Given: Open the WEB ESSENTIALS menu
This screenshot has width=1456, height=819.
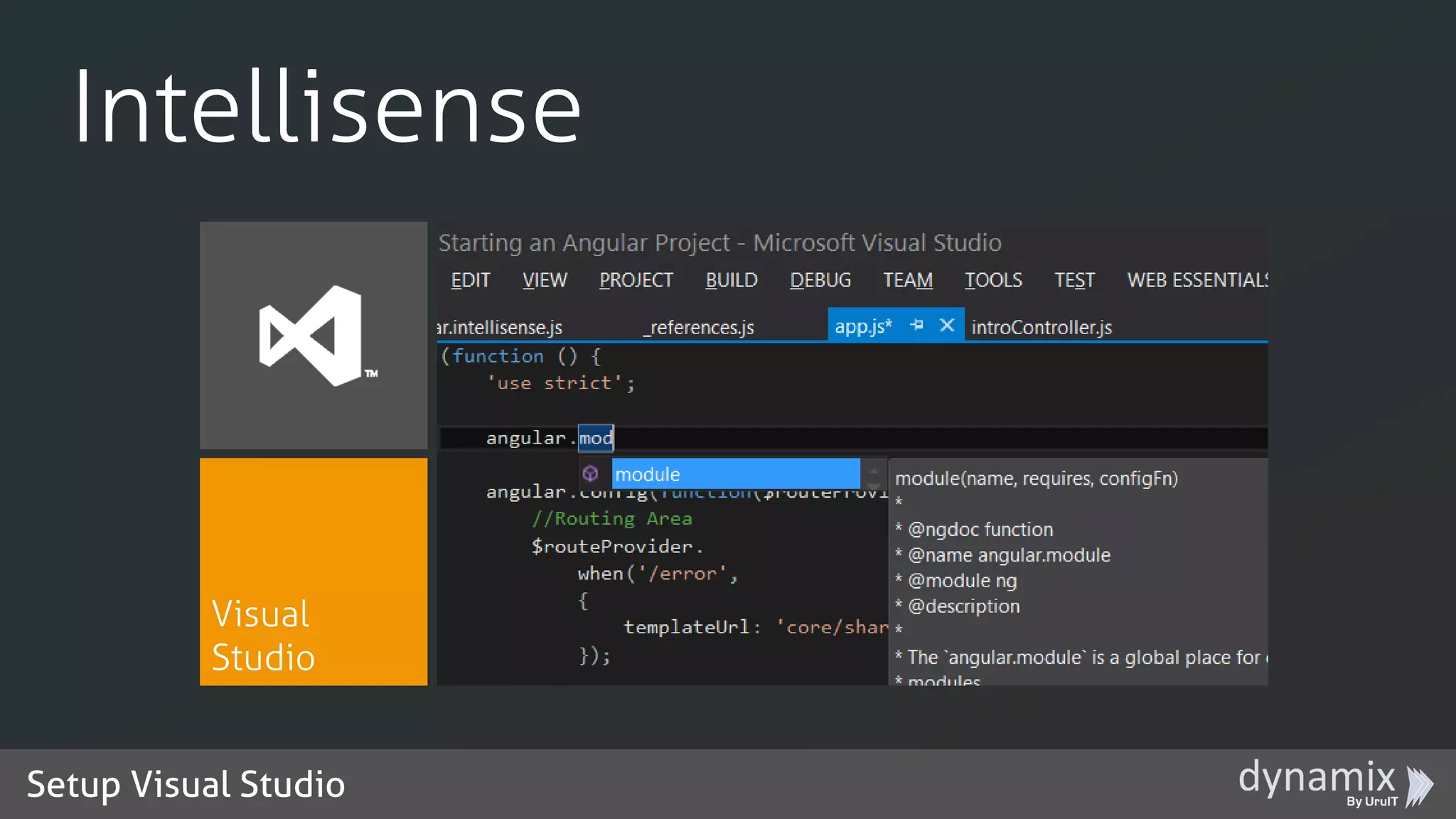Looking at the screenshot, I should tap(1197, 280).
